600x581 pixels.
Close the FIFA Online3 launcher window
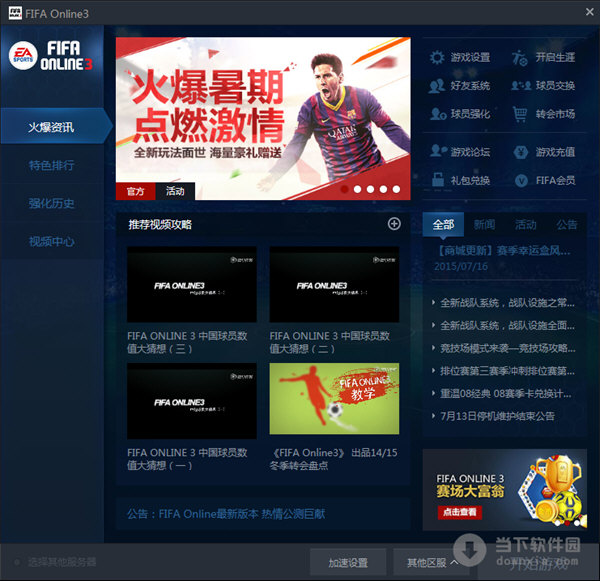[589, 12]
